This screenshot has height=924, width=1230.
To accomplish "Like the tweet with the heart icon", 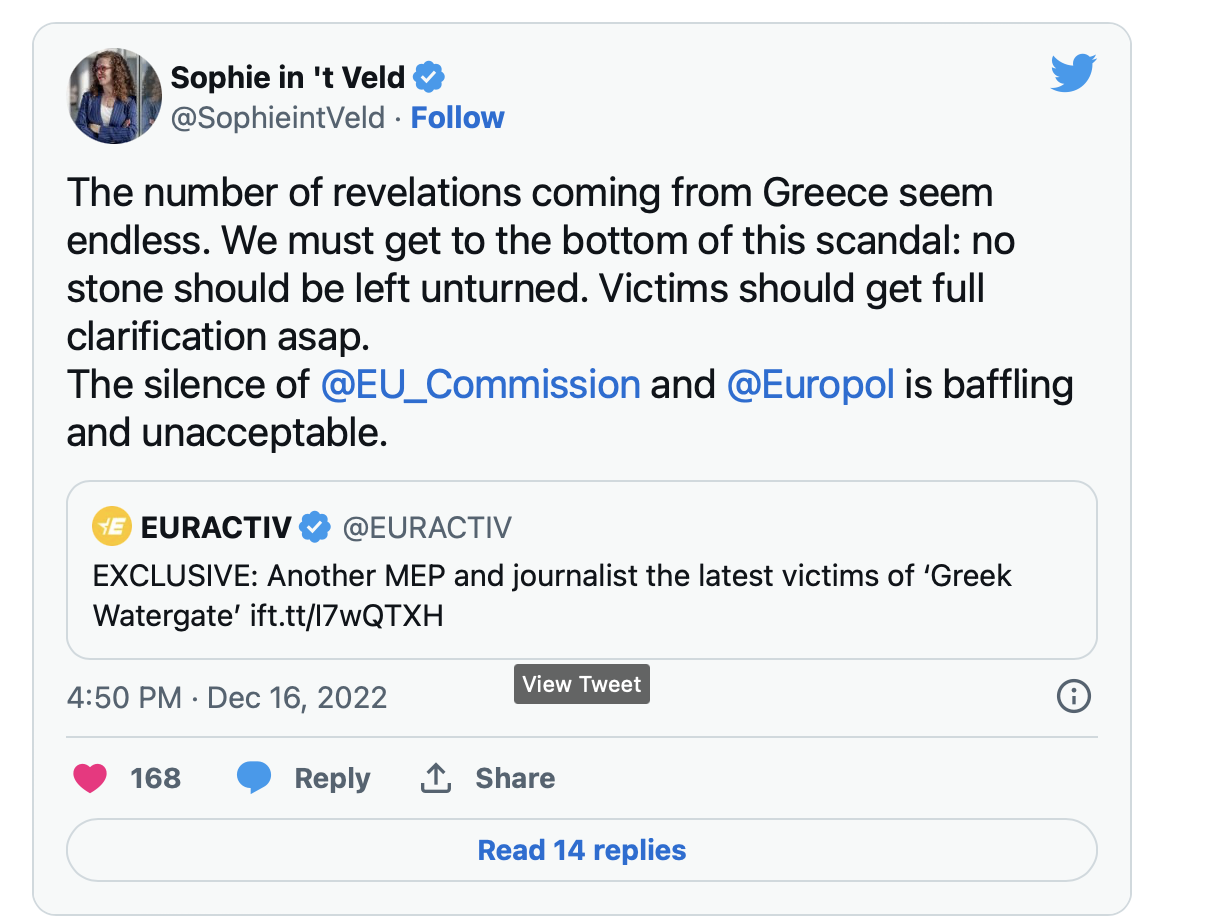I will click(x=91, y=778).
